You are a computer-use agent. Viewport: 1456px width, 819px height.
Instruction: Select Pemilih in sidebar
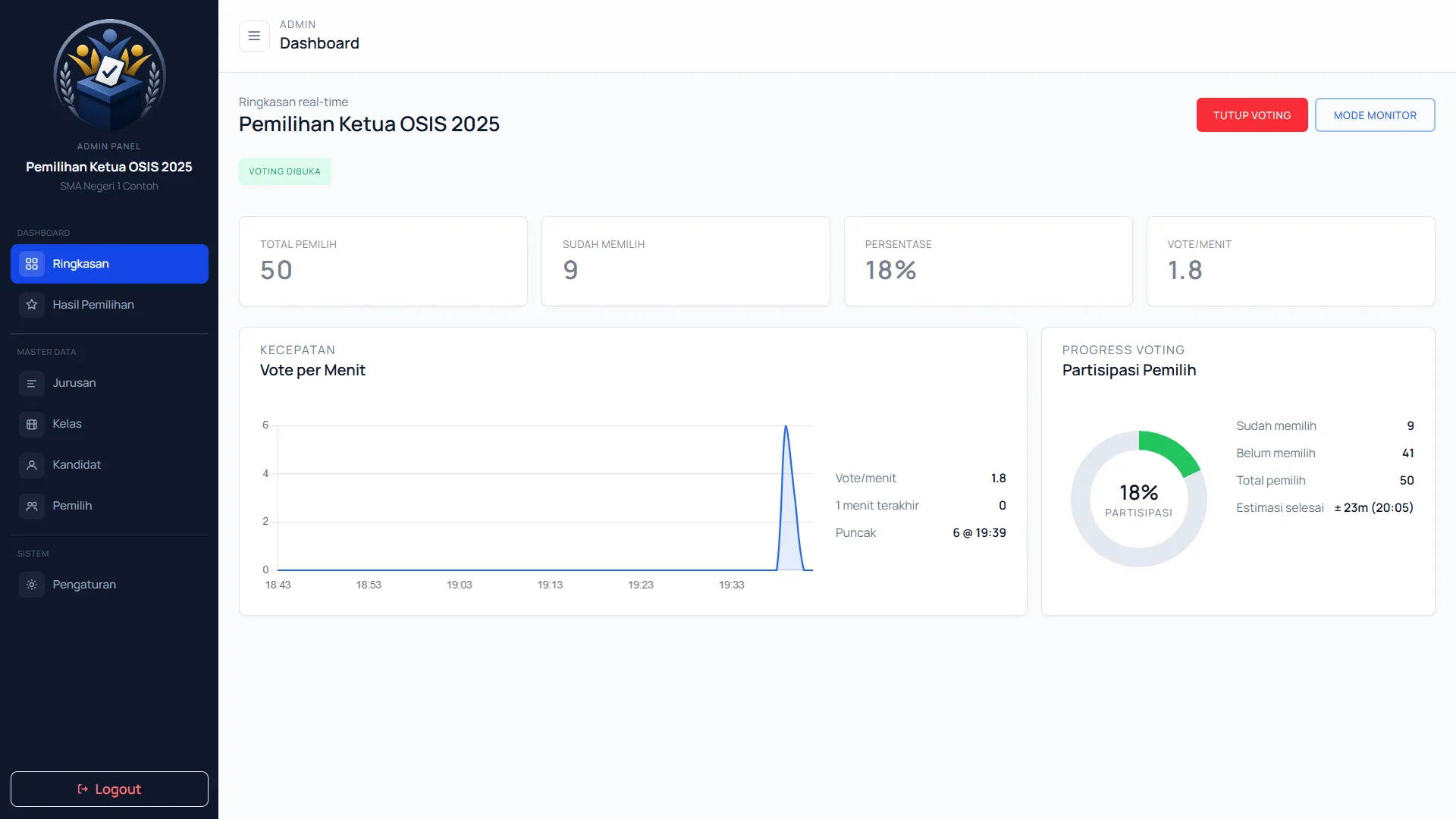coord(109,507)
